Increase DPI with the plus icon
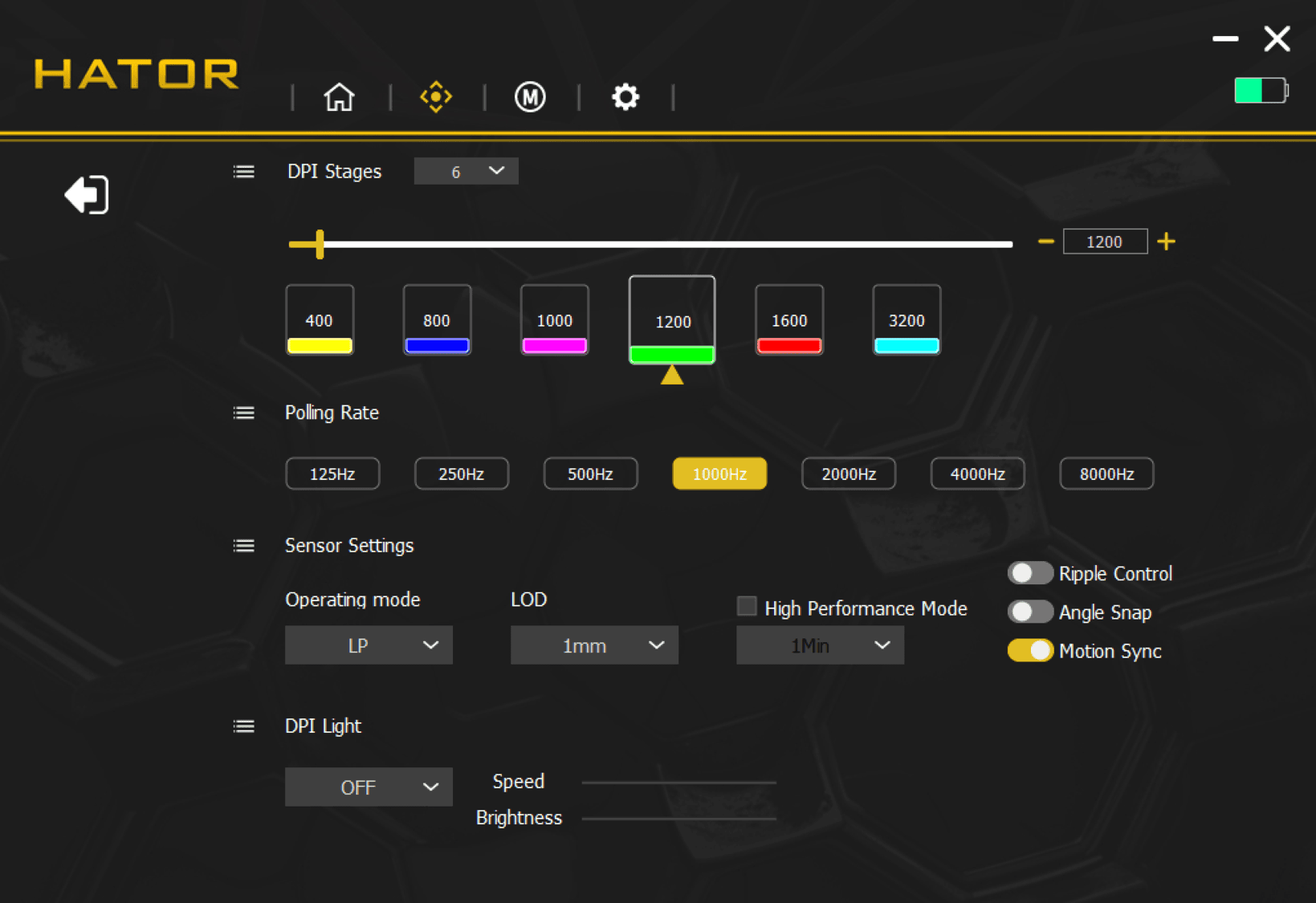Image resolution: width=1316 pixels, height=903 pixels. (1166, 242)
